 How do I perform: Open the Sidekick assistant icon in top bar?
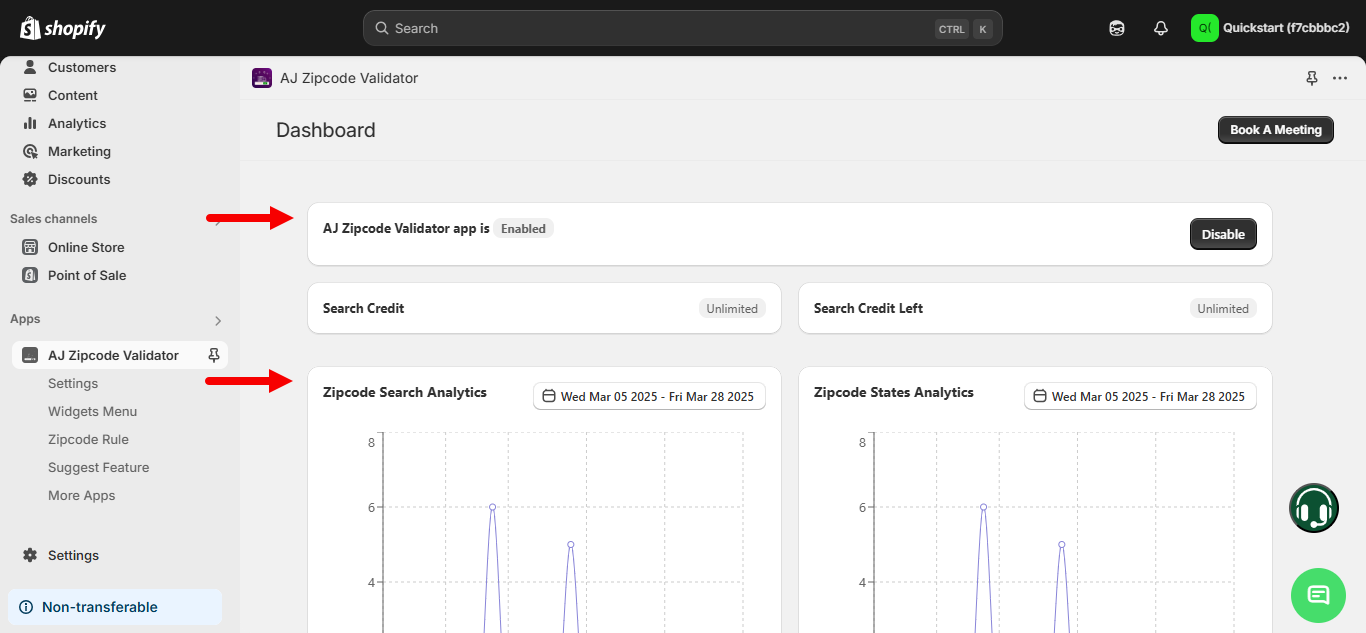1117,28
